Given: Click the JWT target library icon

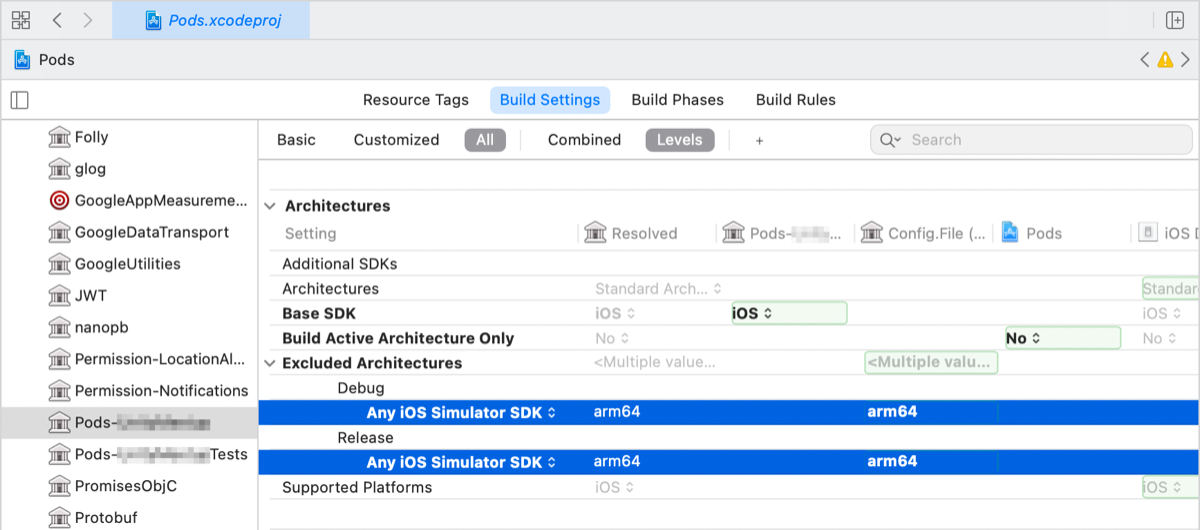Looking at the screenshot, I should (x=59, y=296).
